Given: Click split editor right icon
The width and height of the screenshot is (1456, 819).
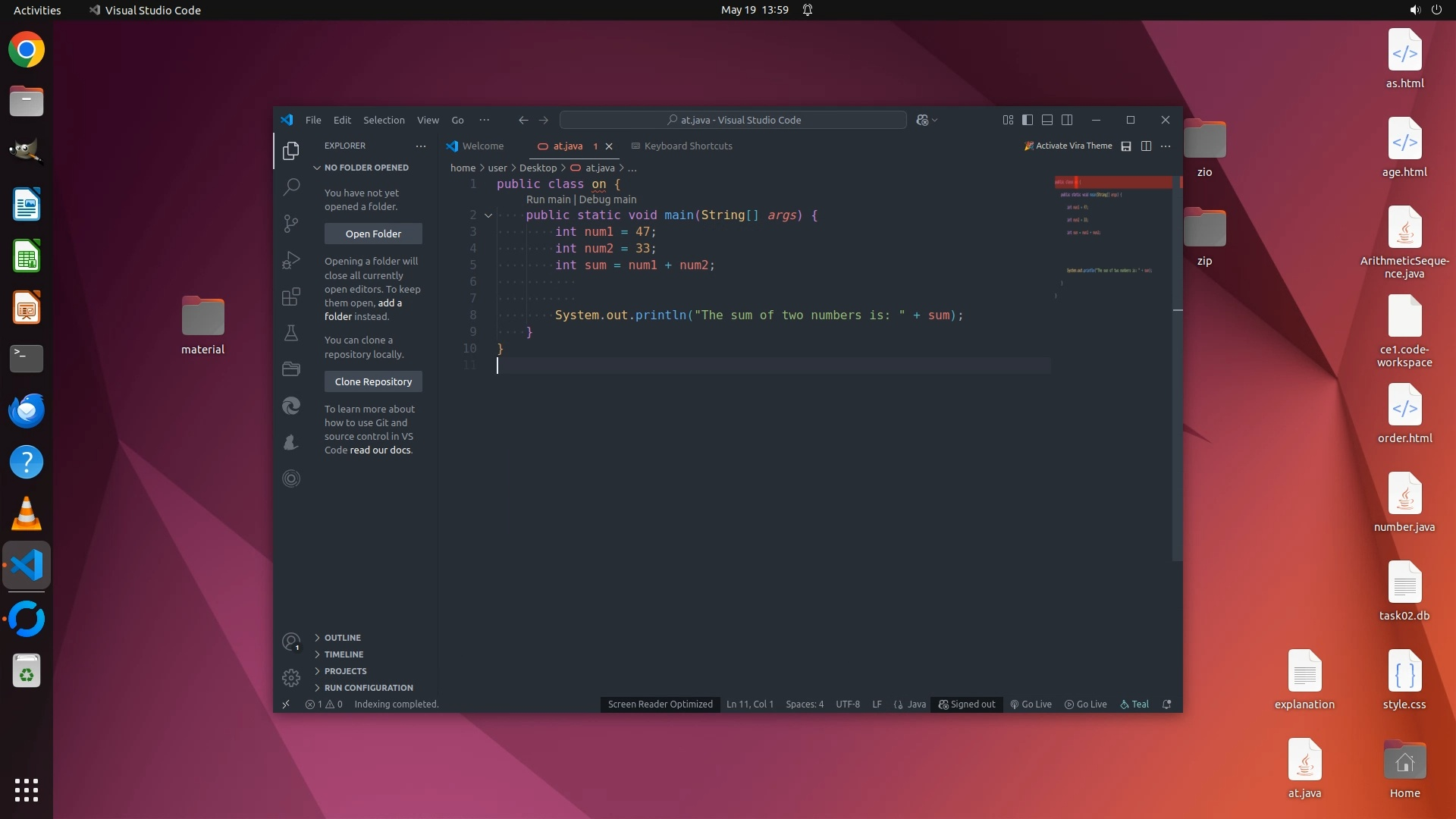Looking at the screenshot, I should (x=1146, y=146).
